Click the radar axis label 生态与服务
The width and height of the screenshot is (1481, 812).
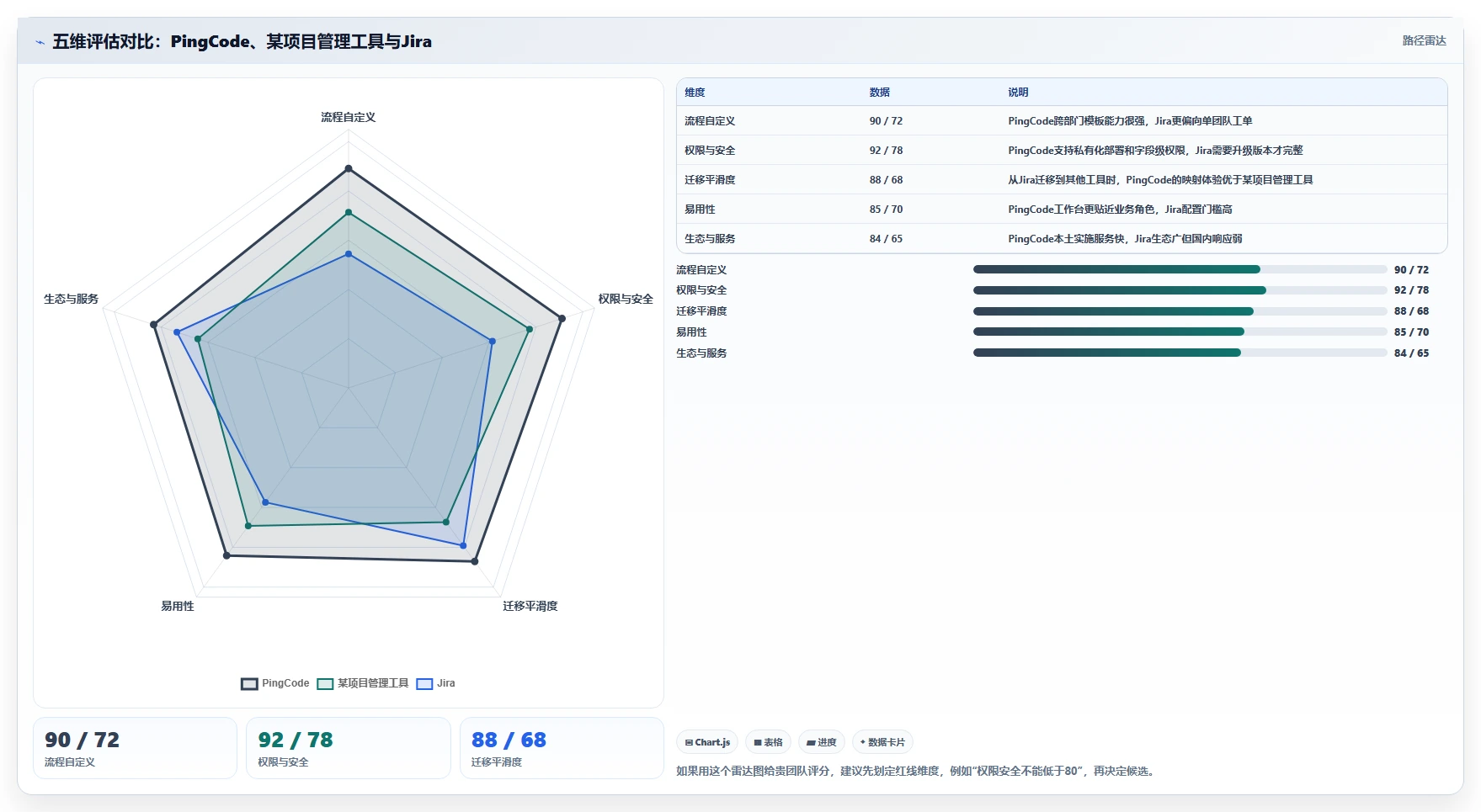coord(71,299)
